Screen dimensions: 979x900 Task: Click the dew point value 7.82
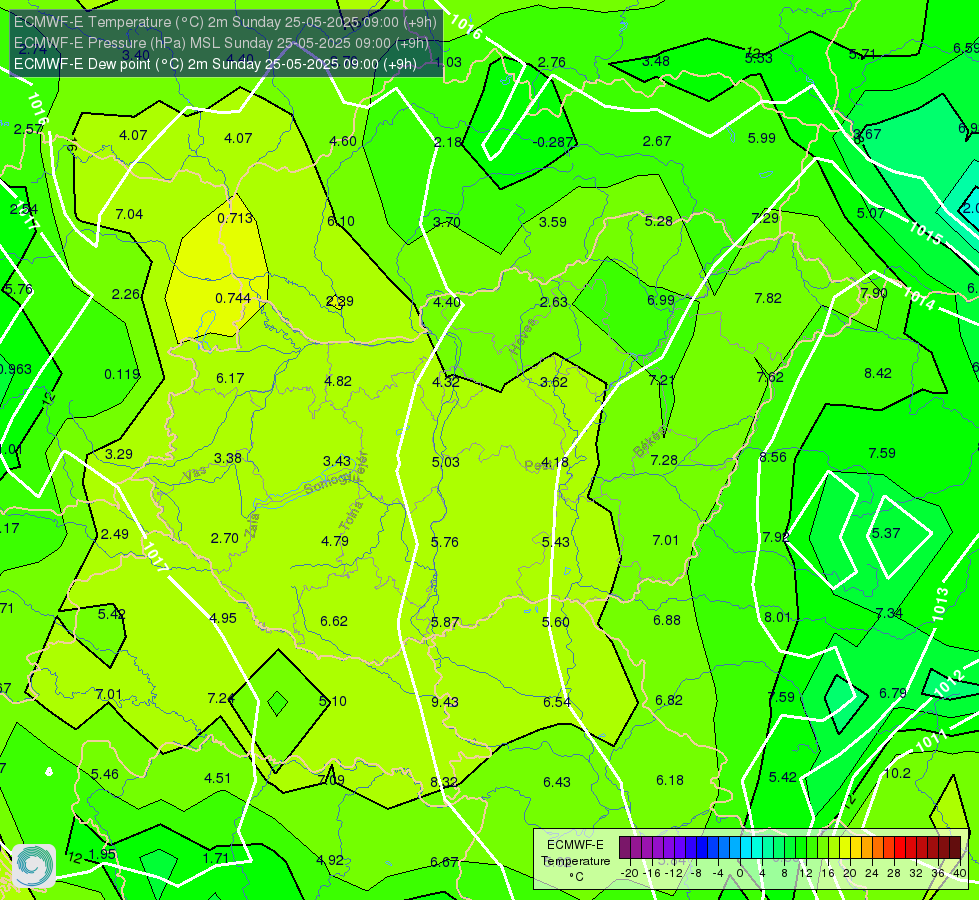[768, 299]
